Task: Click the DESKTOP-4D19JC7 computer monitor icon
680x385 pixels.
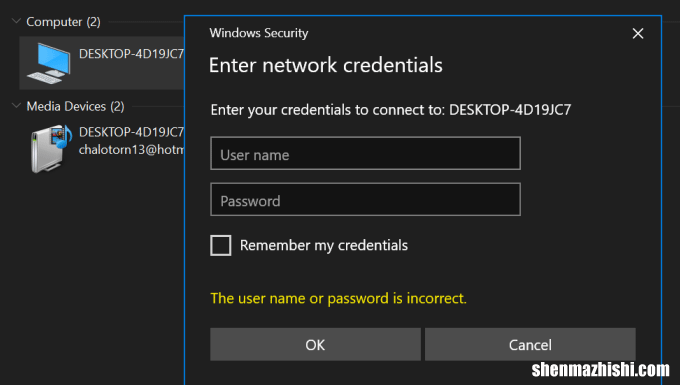Action: [x=49, y=63]
